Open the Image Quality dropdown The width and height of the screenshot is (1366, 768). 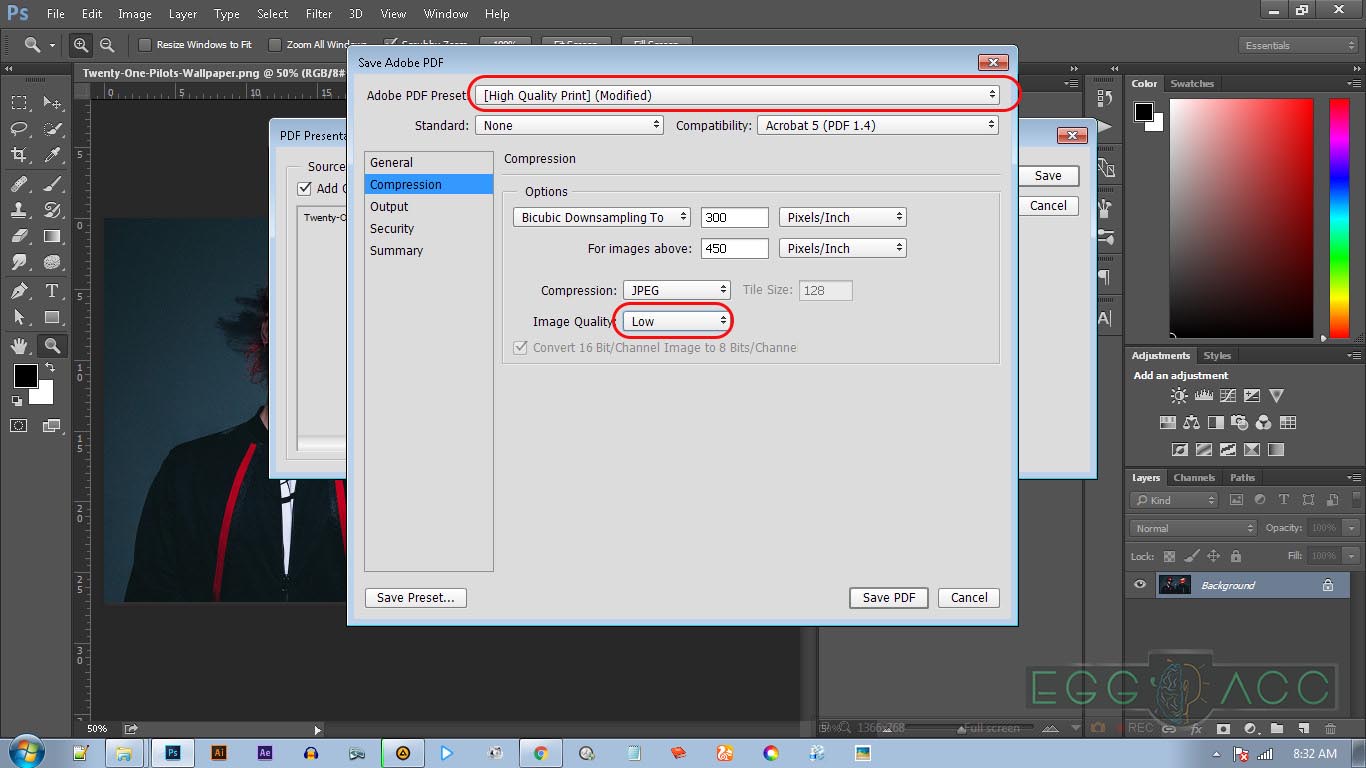coord(677,321)
